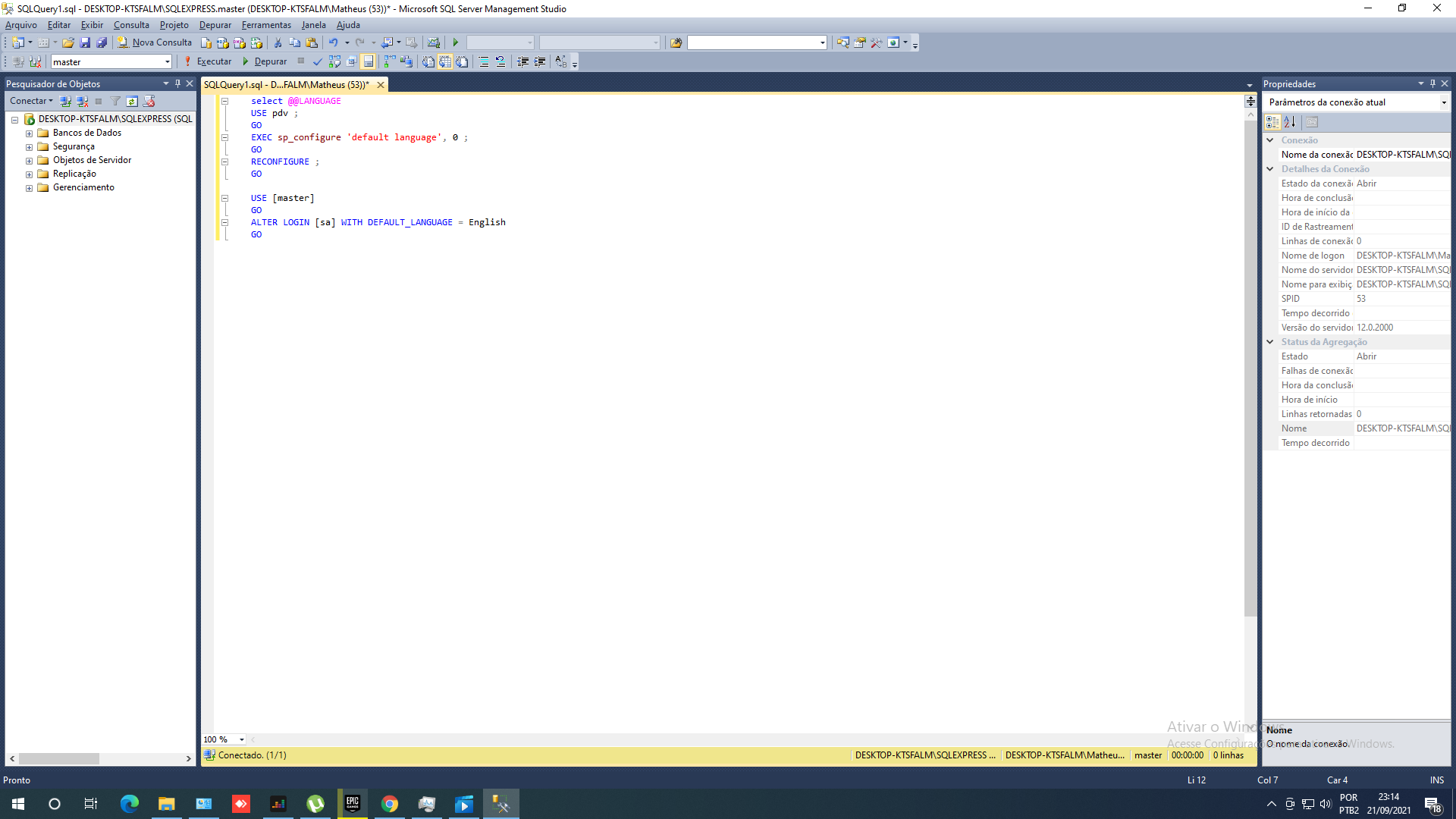This screenshot has width=1456, height=819.
Task: Collapse the ALTER LOGIN code block
Action: click(224, 222)
